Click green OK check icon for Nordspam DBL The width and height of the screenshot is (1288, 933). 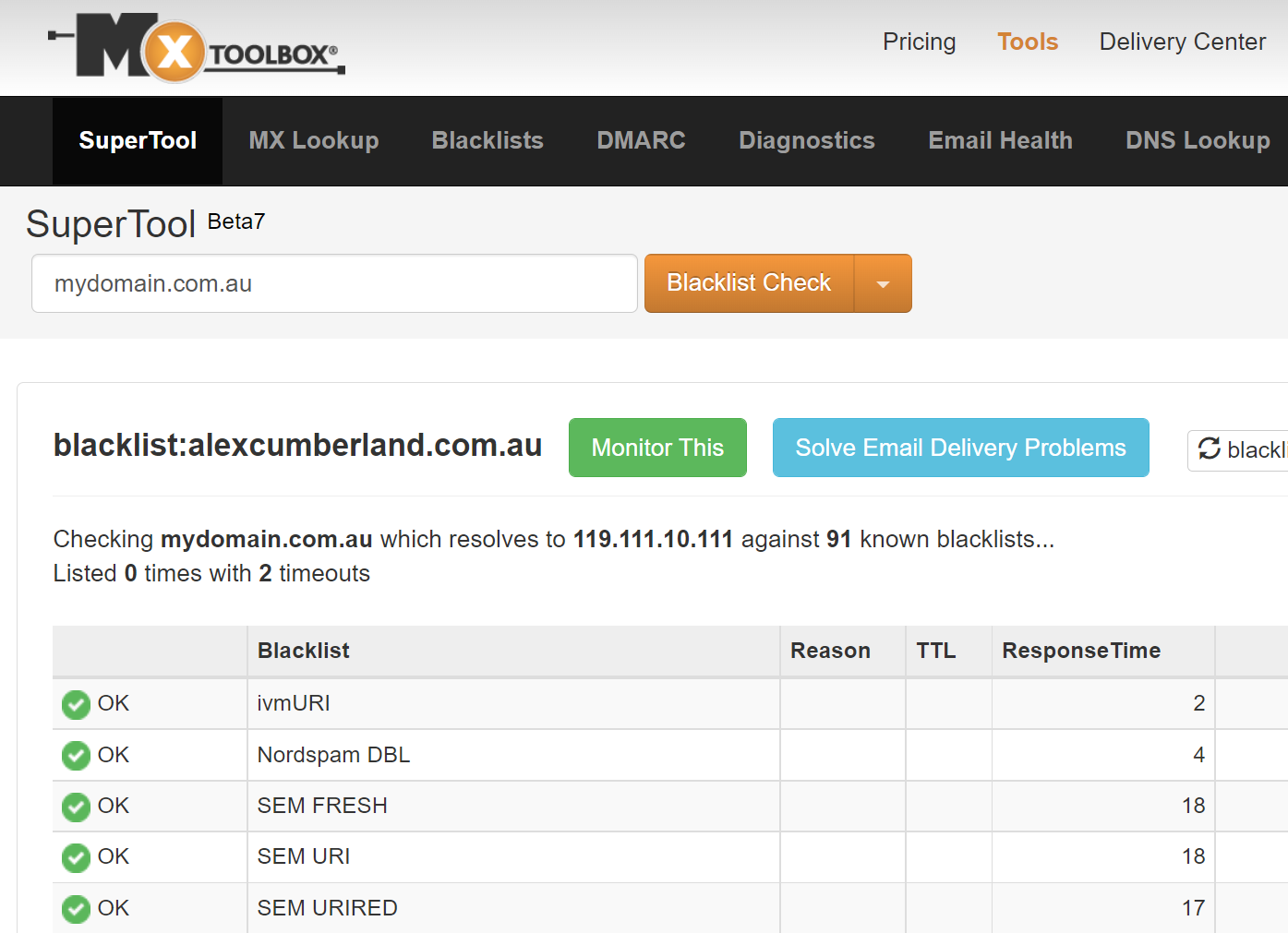76,756
